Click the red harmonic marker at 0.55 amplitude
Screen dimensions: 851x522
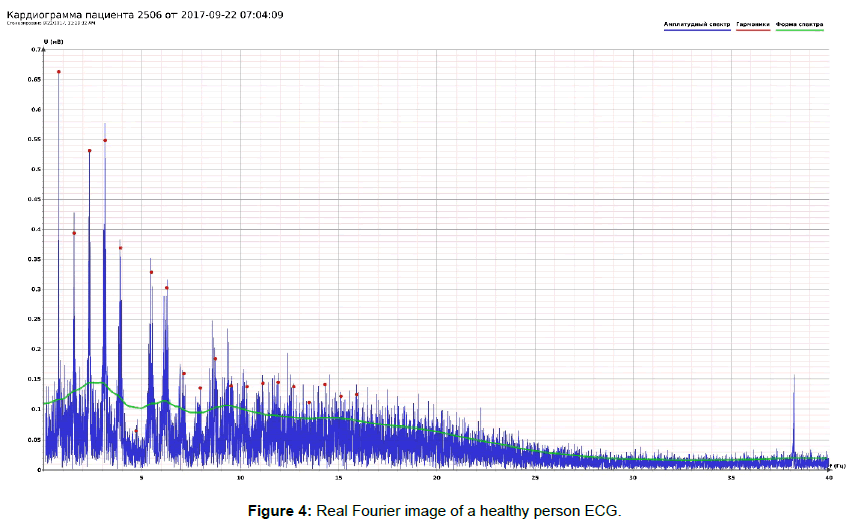coord(105,141)
